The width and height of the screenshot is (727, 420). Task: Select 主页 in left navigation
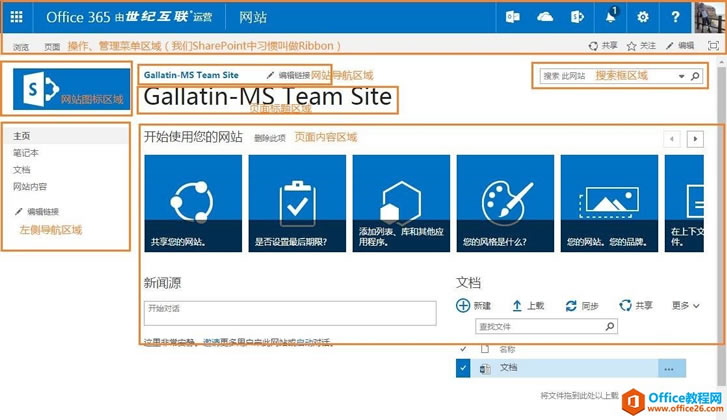[21, 136]
